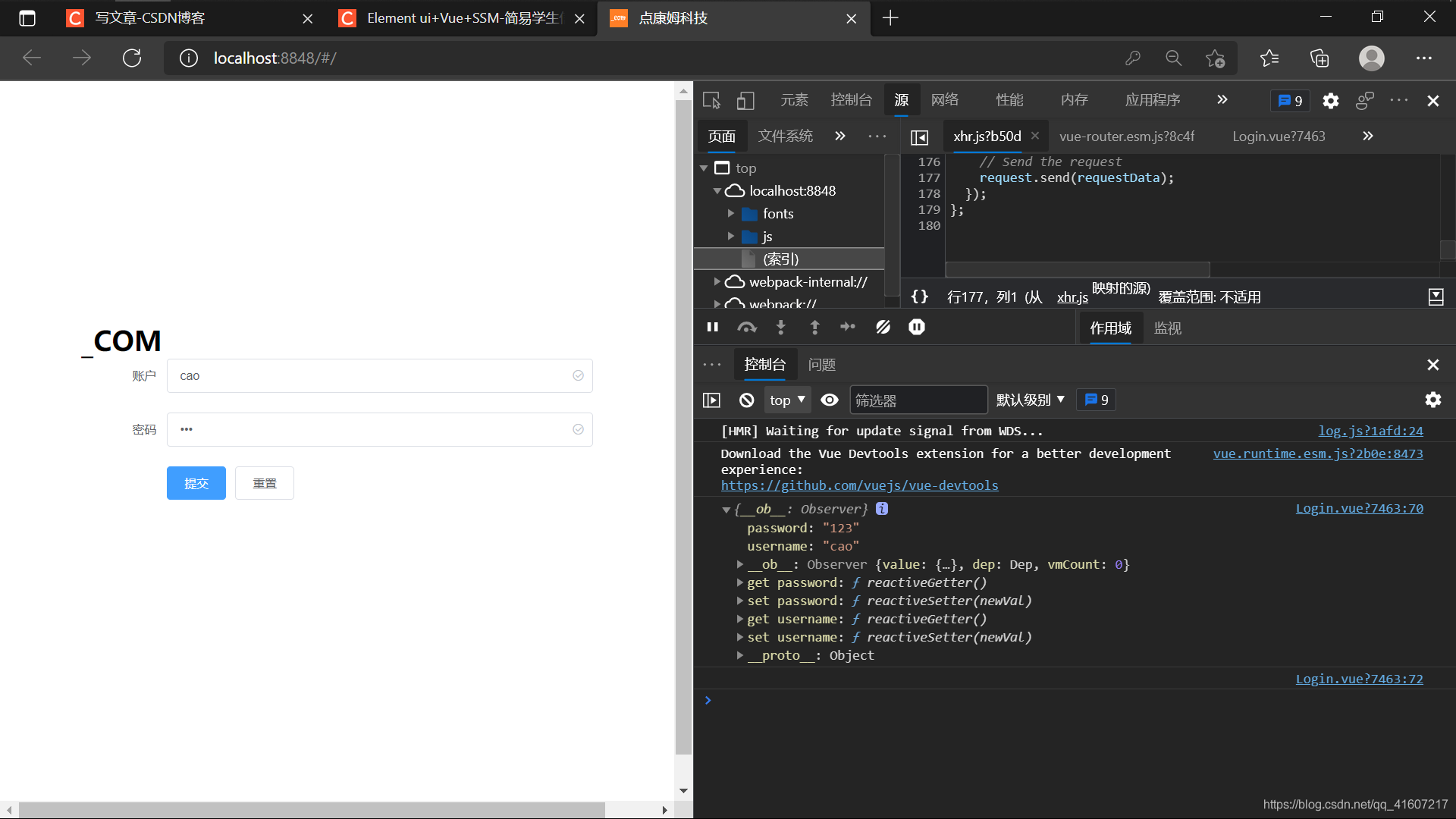1456x819 pixels.
Task: Expand the fonts folder
Action: (731, 213)
